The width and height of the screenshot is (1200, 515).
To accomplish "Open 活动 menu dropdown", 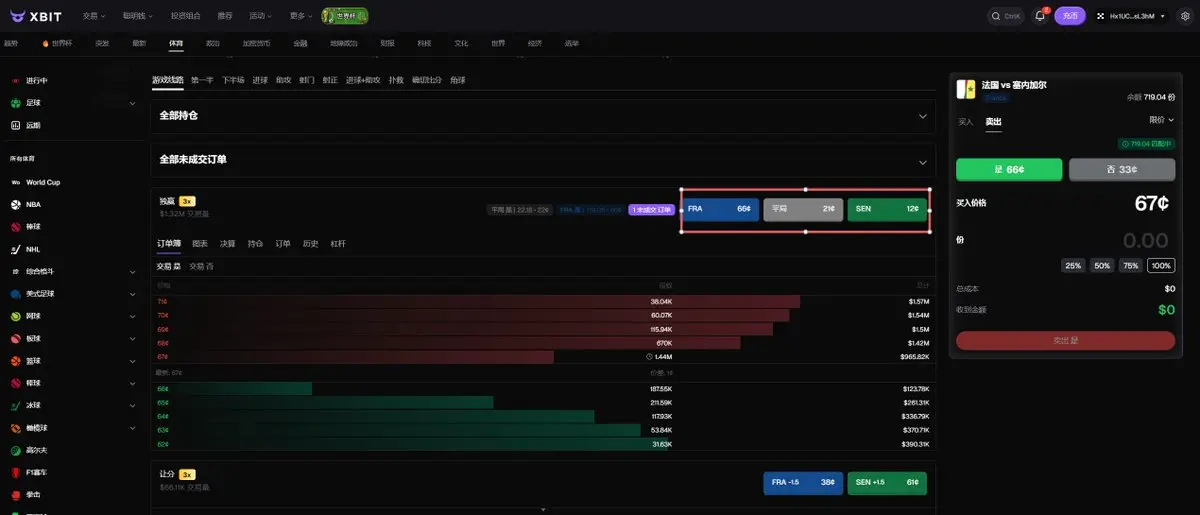I will pos(260,16).
